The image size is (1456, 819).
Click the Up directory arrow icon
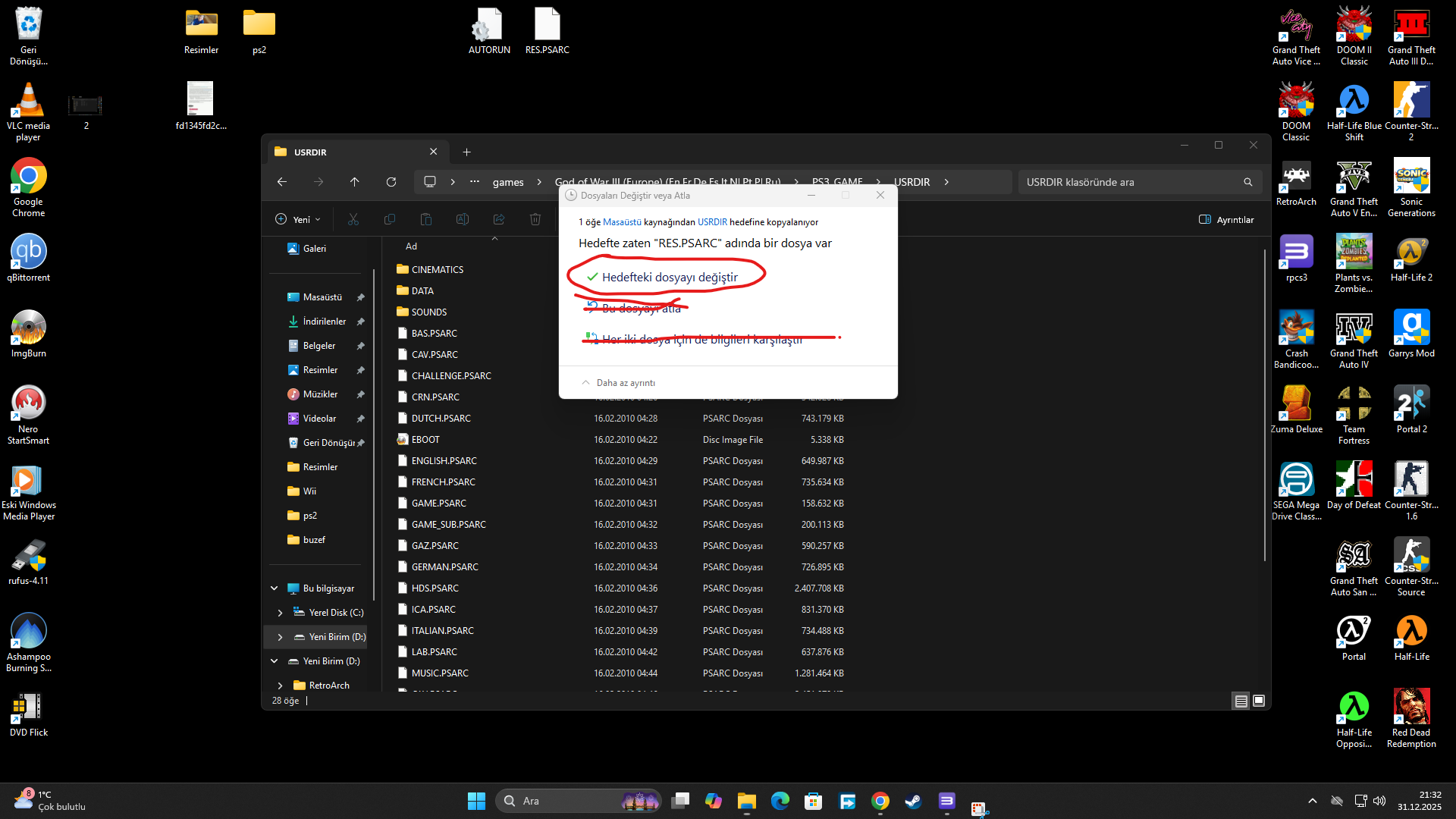pos(354,182)
